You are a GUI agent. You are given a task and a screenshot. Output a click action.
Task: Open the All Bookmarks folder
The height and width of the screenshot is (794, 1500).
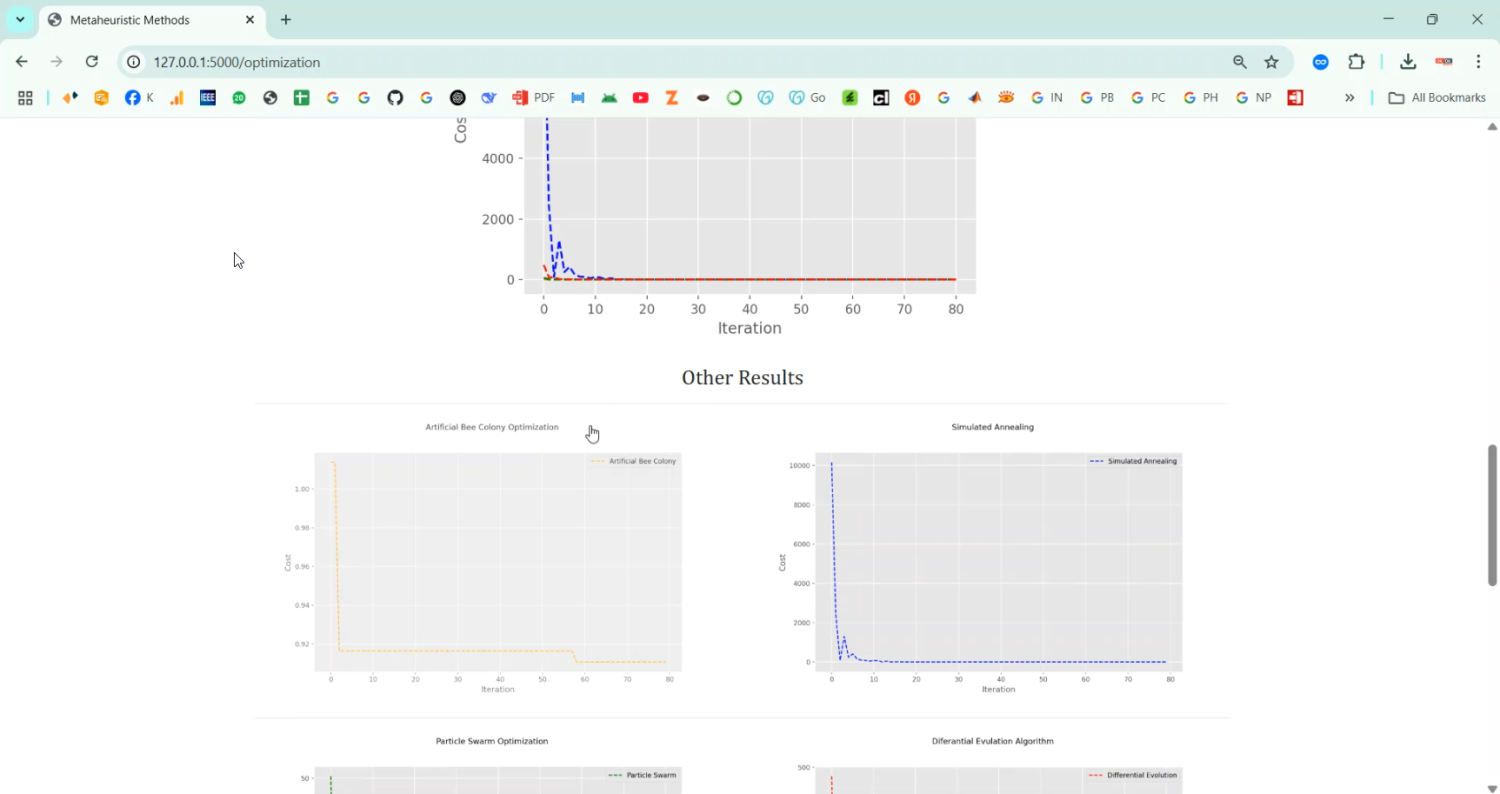coord(1437,98)
